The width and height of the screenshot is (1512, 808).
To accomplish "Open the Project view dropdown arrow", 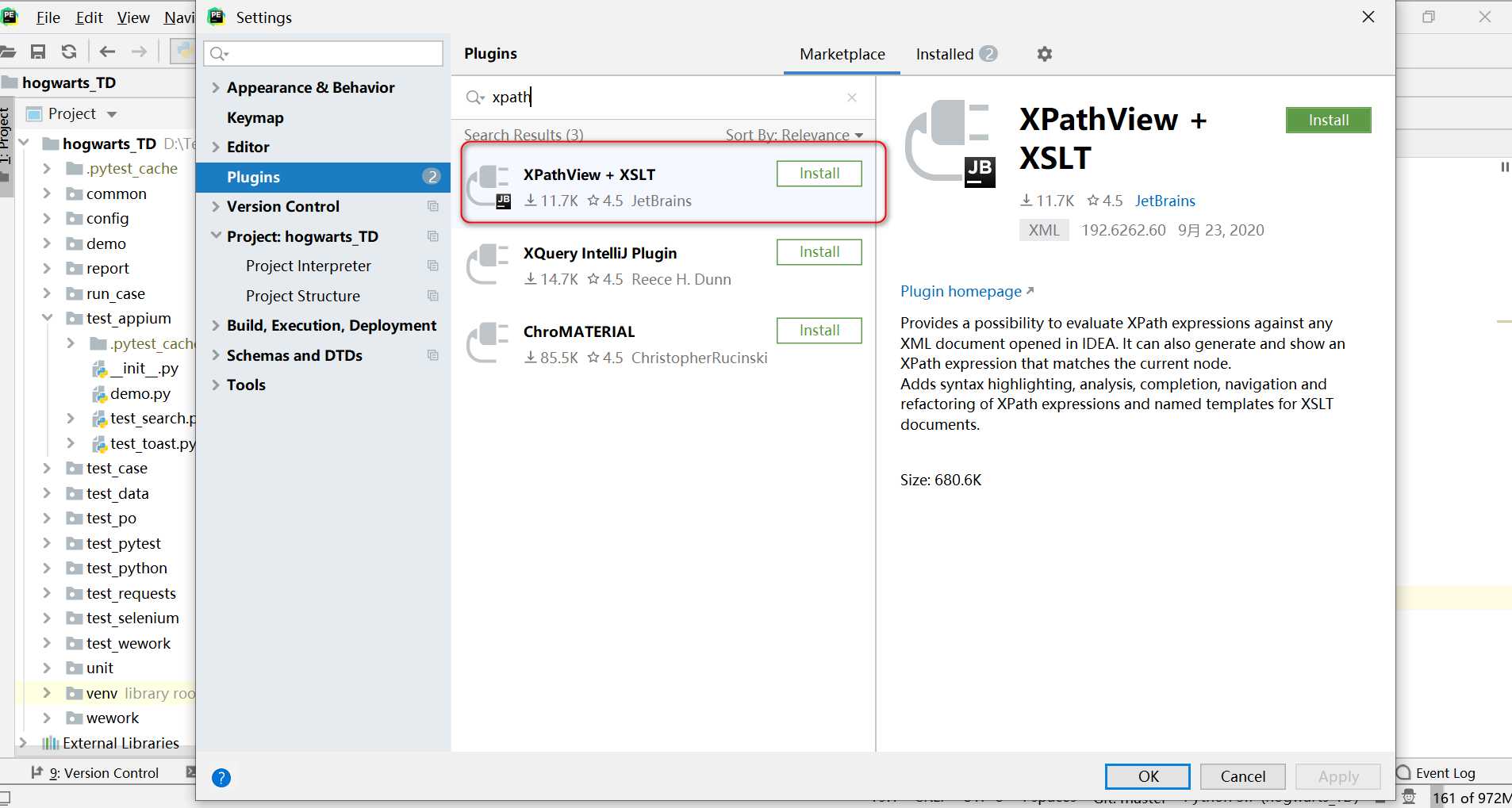I will 112,114.
